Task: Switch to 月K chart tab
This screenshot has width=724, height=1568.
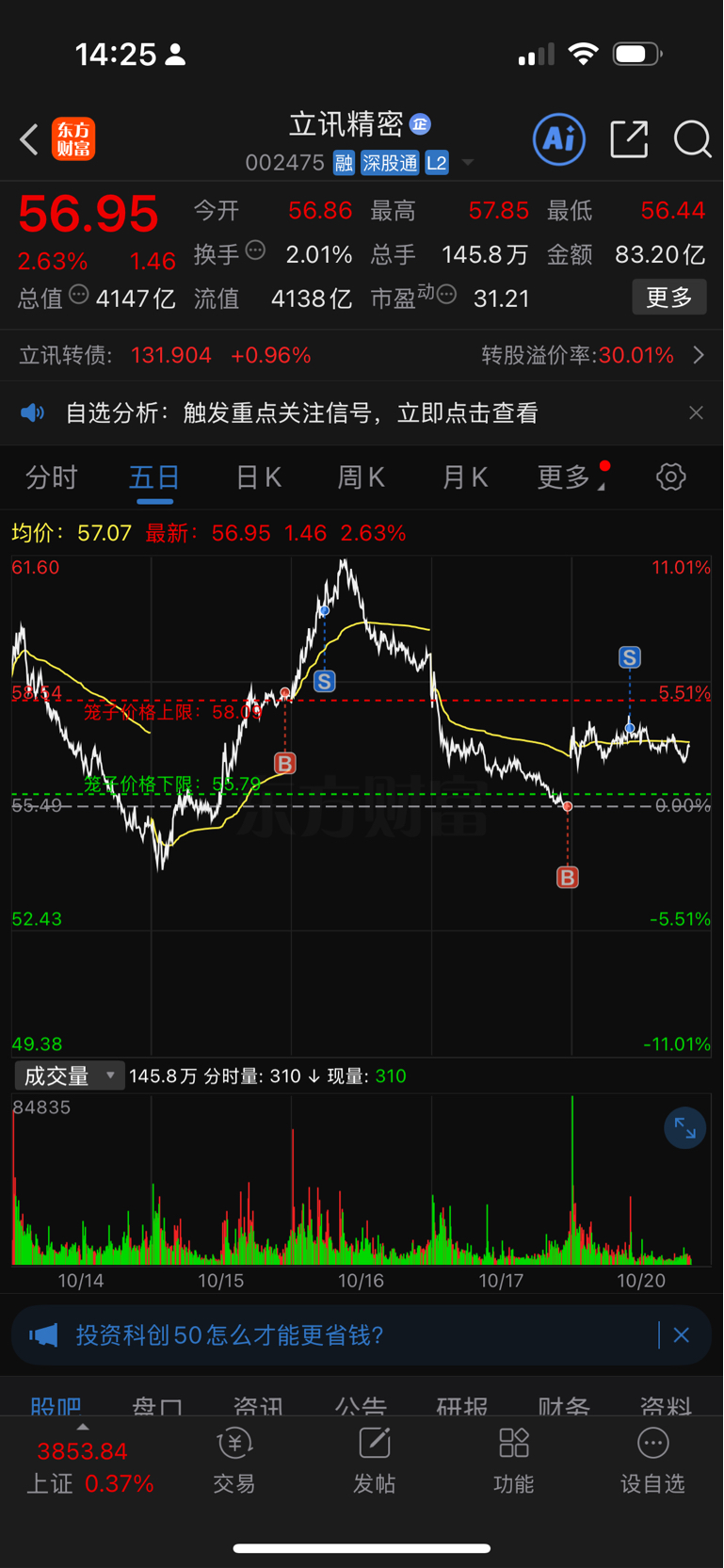Action: click(465, 477)
